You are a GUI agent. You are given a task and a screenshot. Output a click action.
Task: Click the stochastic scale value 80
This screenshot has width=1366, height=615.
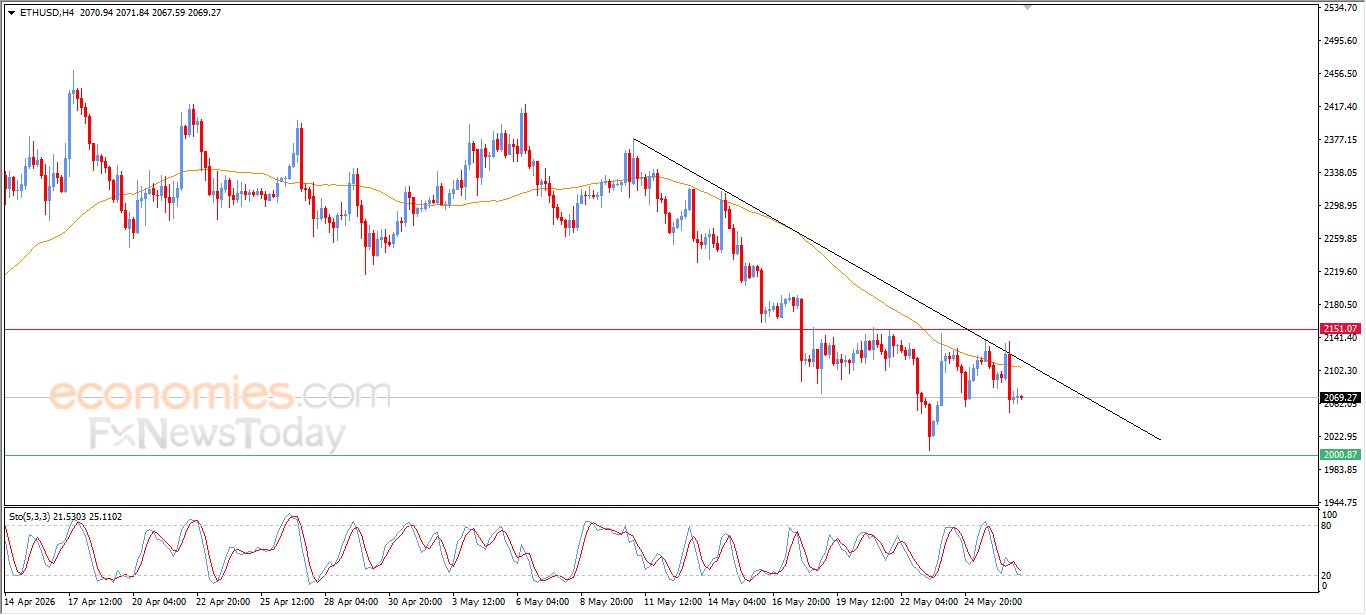(1326, 525)
